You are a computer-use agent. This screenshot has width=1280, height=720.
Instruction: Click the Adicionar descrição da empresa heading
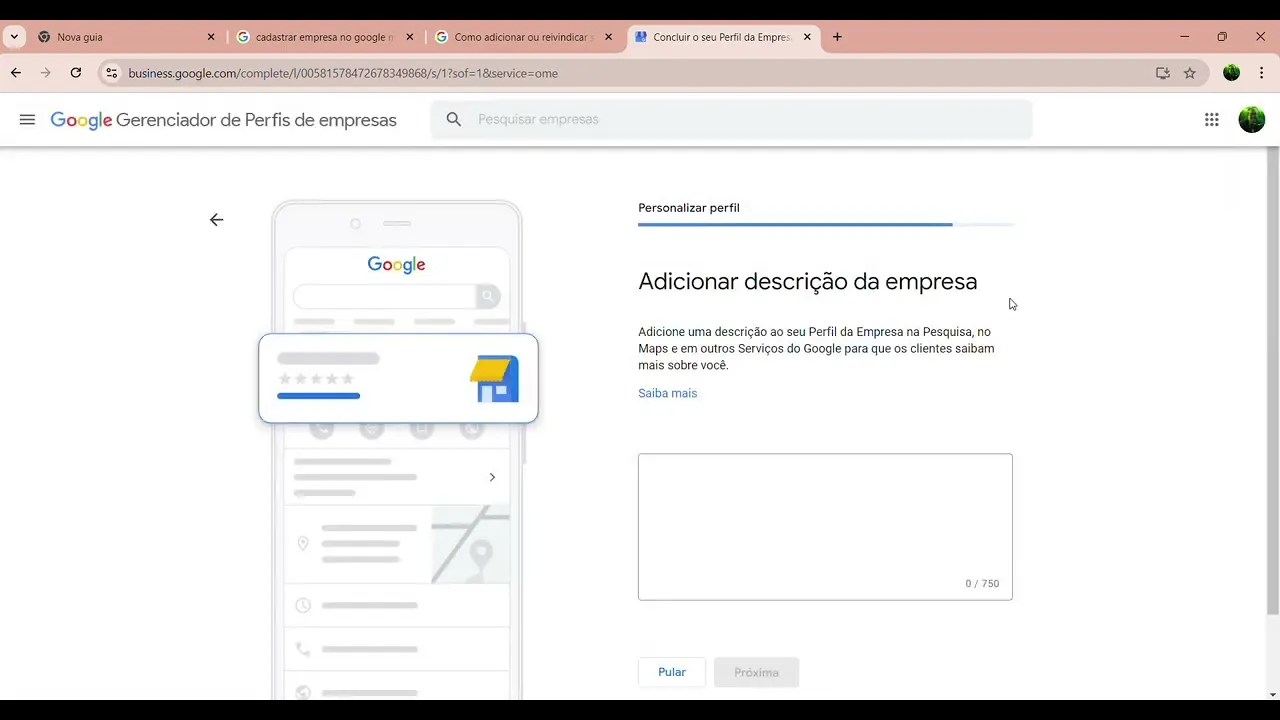point(807,281)
